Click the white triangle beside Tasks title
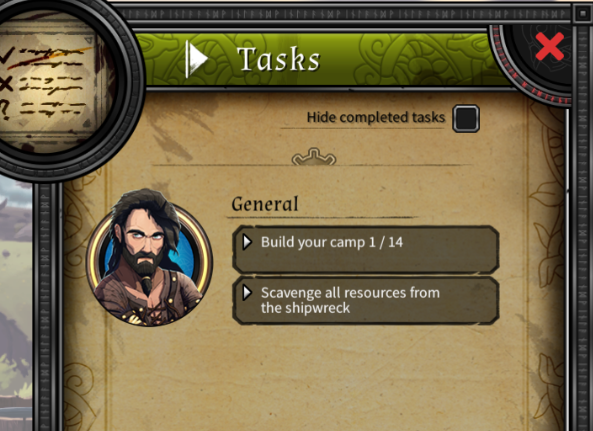The height and width of the screenshot is (431, 593). click(197, 59)
